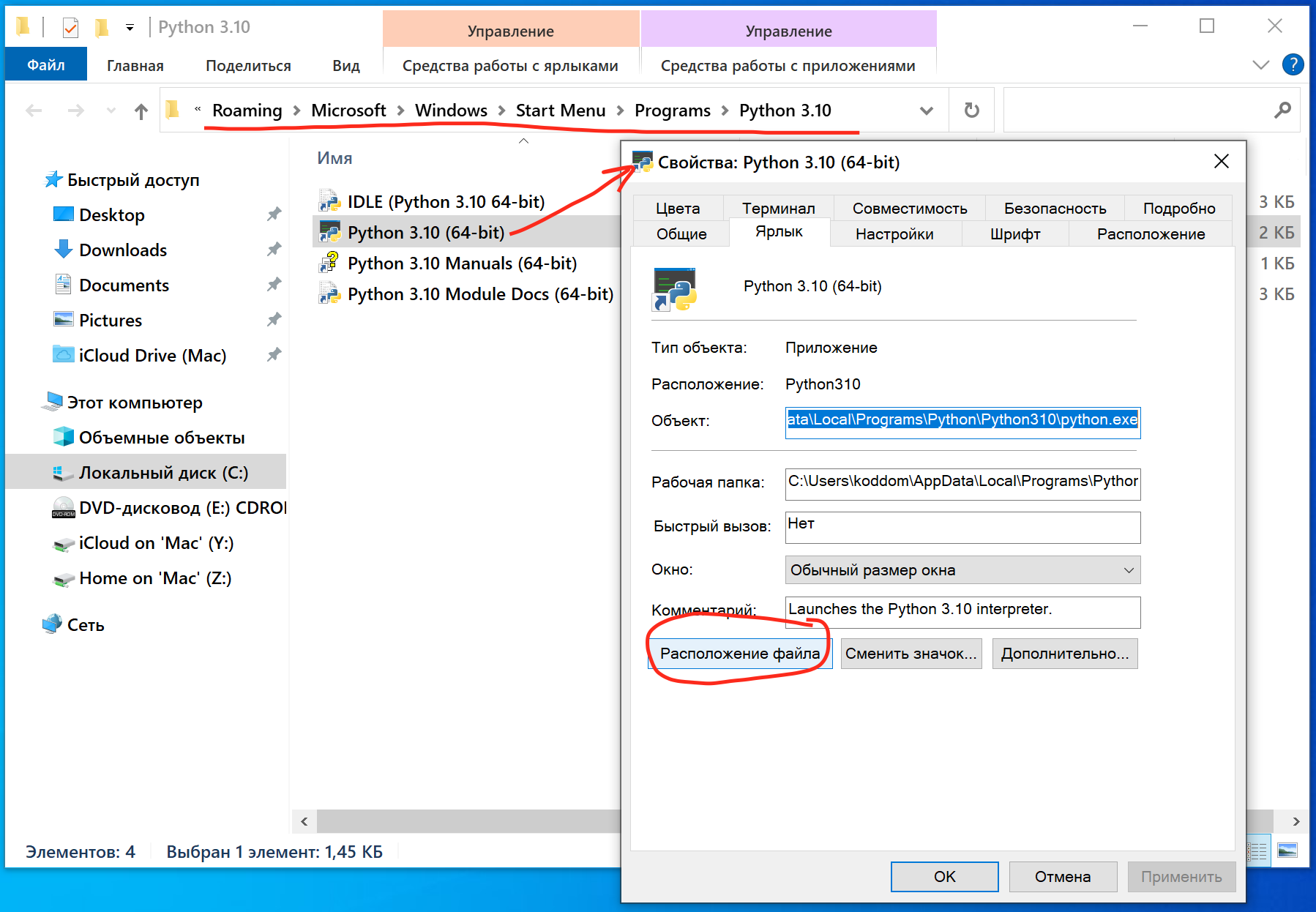Click the Properties checkmark icon on quick access toolbar
1316x912 pixels.
tap(70, 26)
